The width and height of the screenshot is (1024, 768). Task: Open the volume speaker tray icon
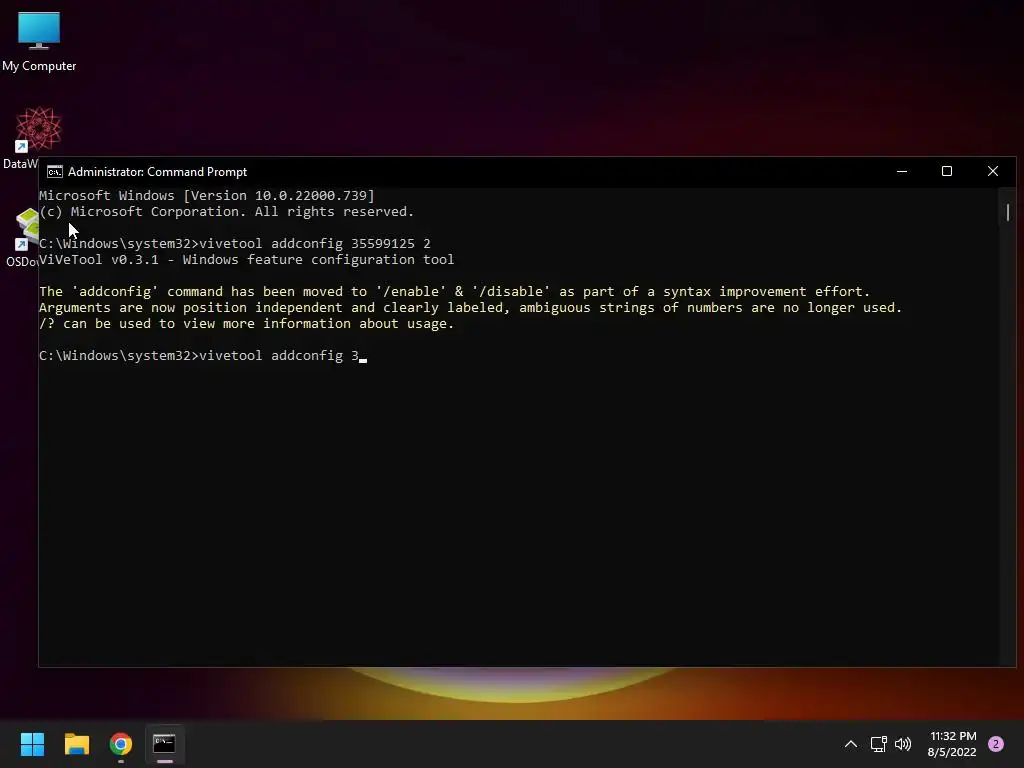pyautogui.click(x=903, y=744)
